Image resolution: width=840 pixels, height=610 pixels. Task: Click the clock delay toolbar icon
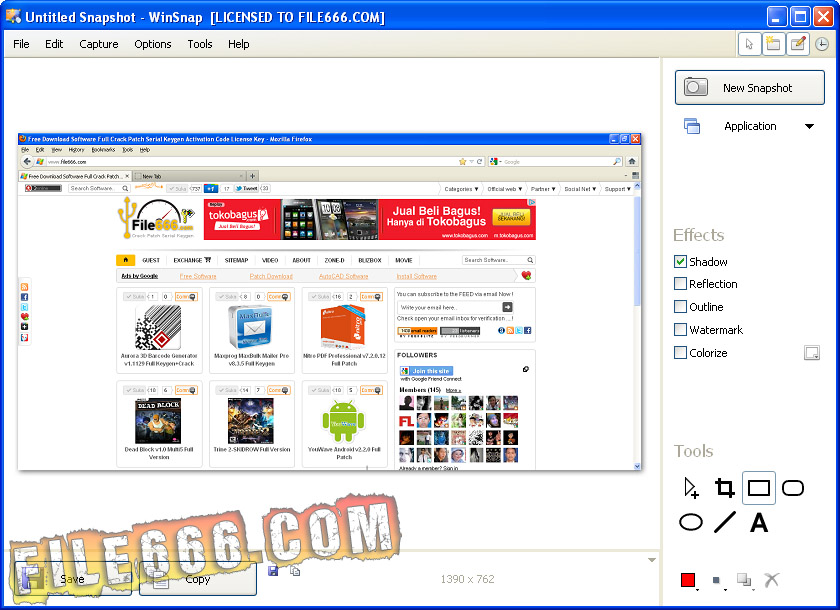pos(822,44)
